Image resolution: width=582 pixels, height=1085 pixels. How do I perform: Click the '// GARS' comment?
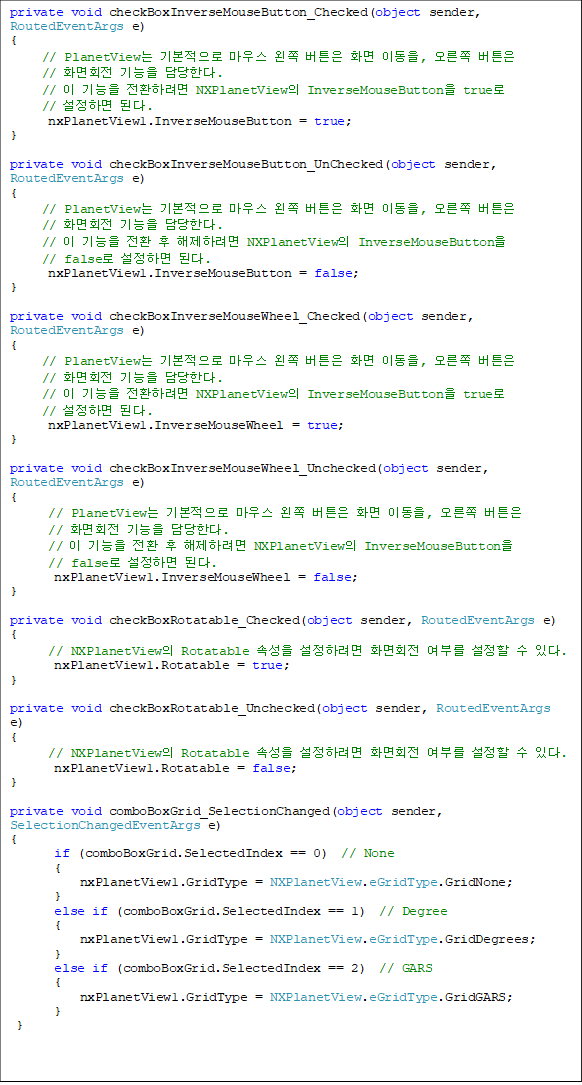click(x=406, y=968)
